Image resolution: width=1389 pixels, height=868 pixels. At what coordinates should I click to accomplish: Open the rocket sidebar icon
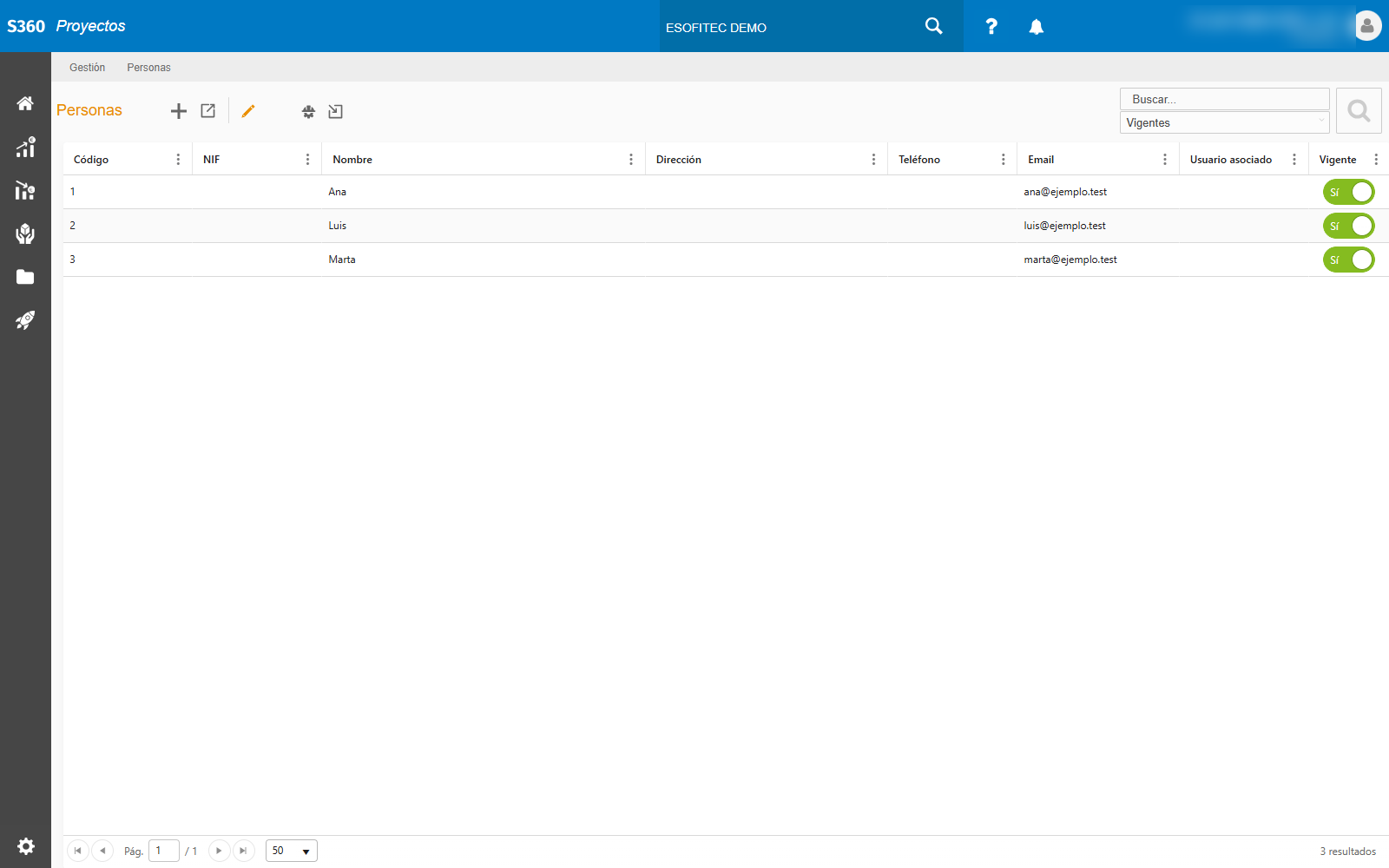25,320
